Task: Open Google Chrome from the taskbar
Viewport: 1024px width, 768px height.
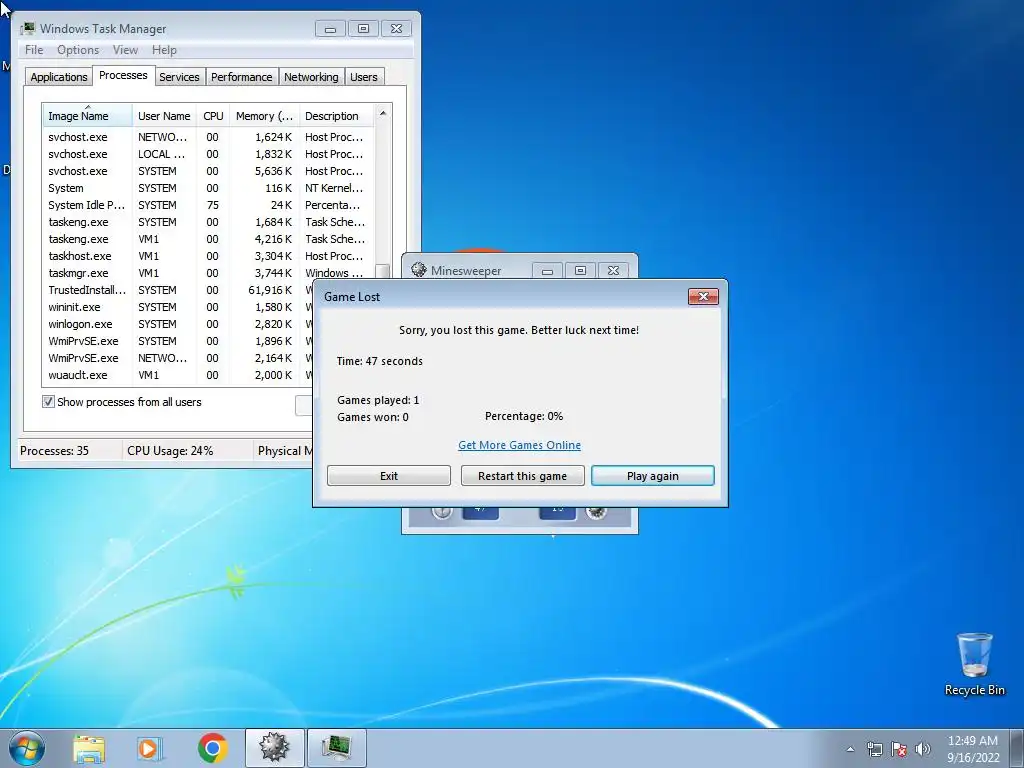Action: click(212, 748)
